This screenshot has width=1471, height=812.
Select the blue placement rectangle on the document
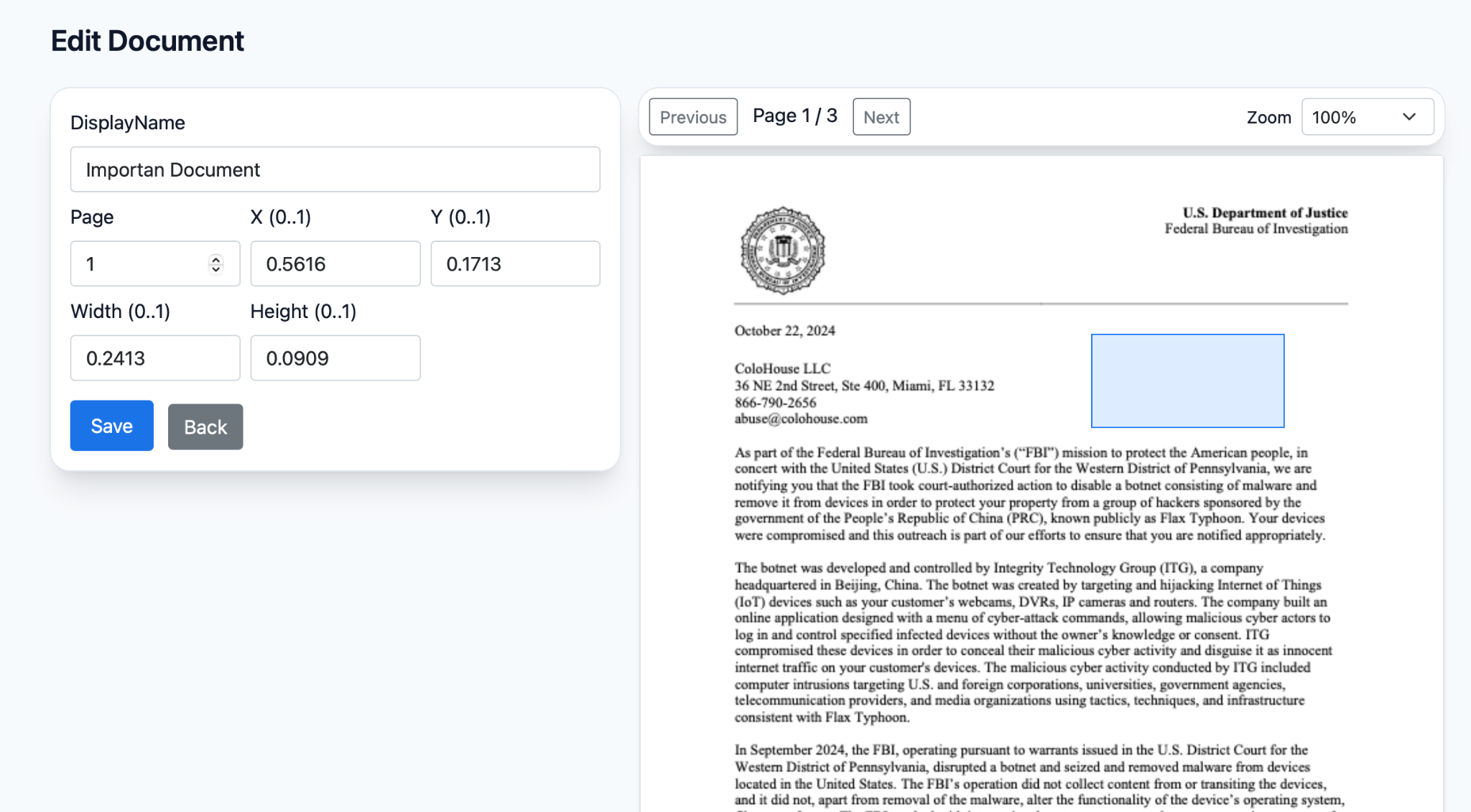click(1187, 381)
